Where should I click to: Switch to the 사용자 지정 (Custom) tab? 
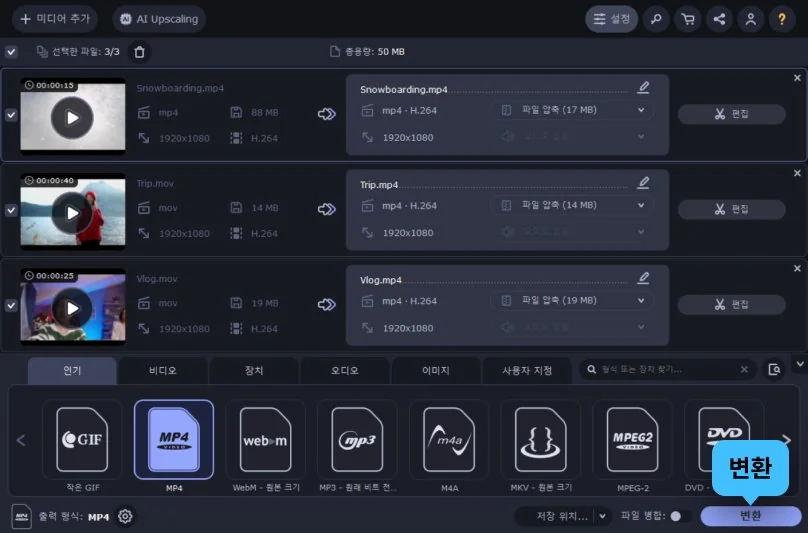[x=527, y=371]
